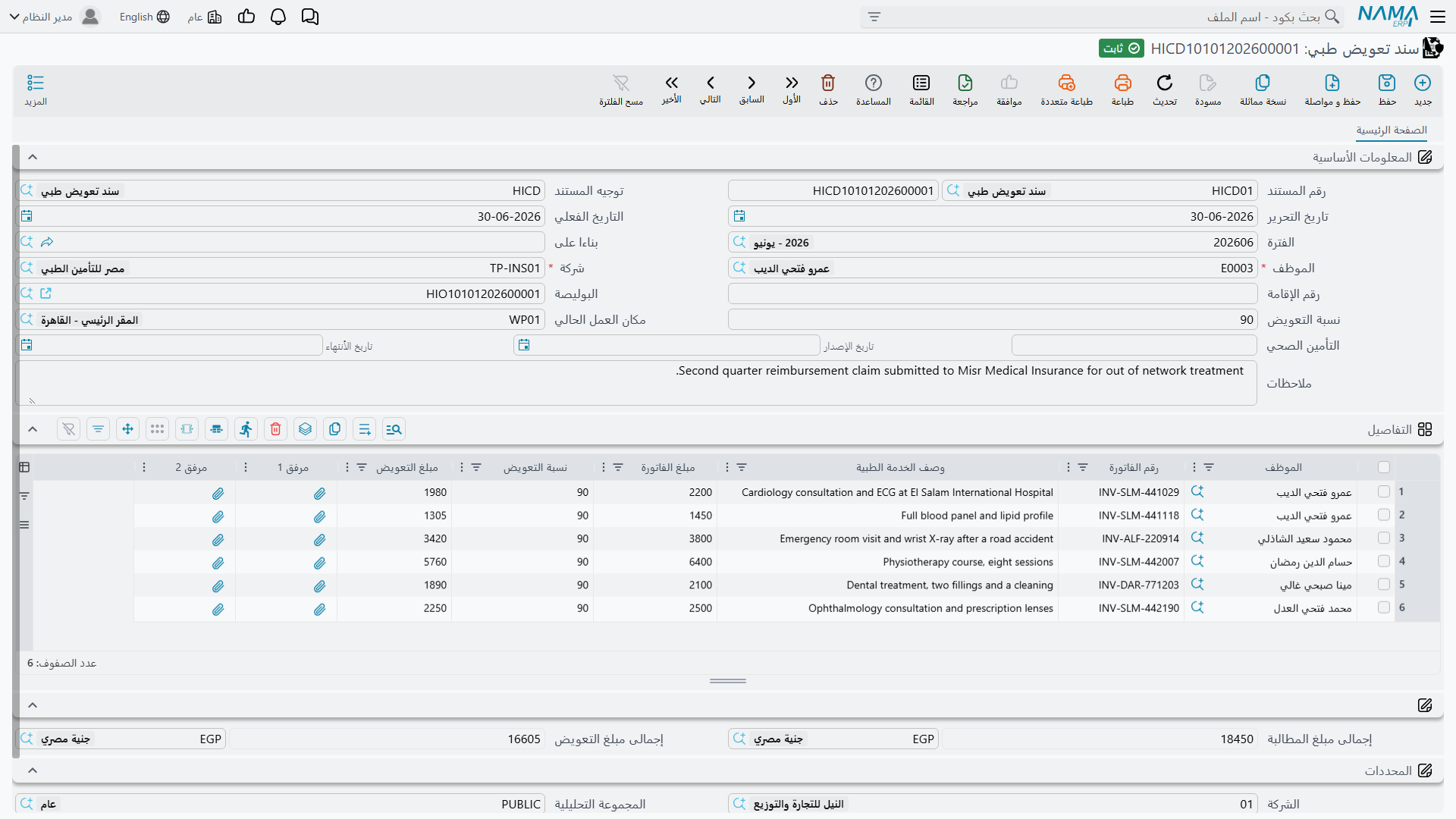
Task: Open the chat messages icon
Action: (310, 17)
